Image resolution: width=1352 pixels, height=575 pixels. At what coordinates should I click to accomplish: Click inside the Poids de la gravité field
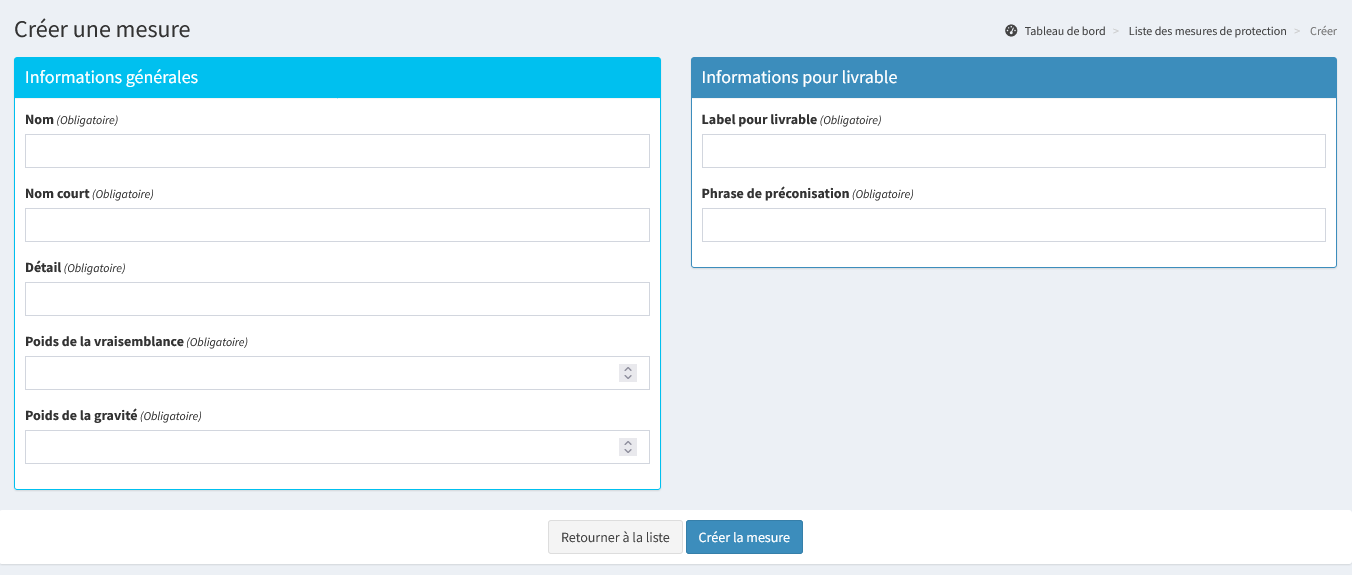pos(320,447)
